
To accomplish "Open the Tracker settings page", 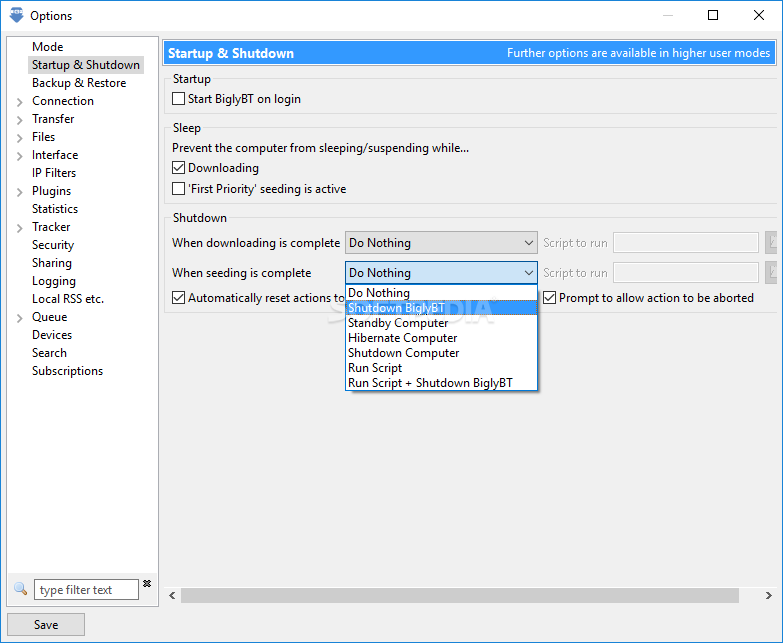I will (x=51, y=227).
